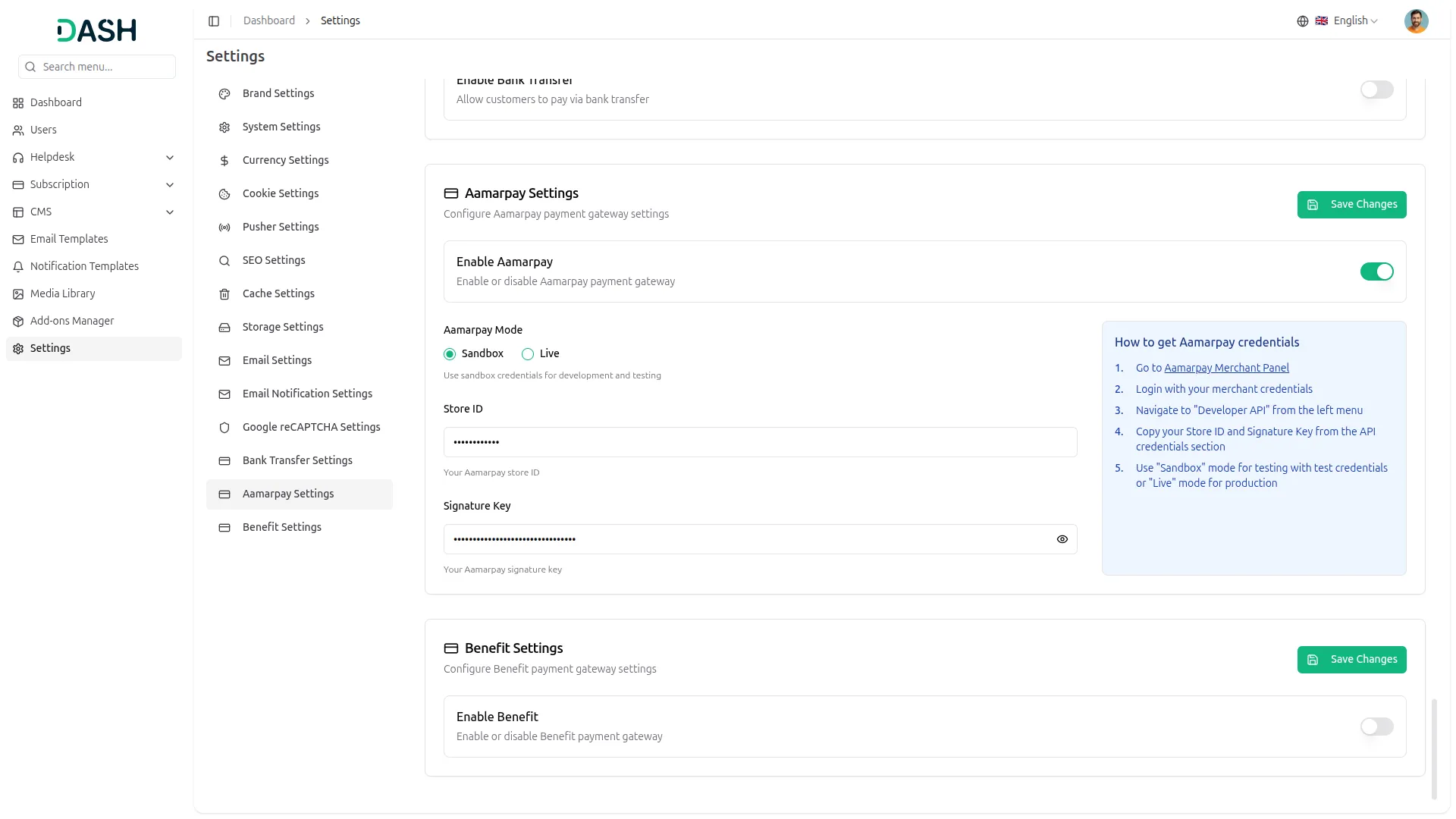Toggle the Enable Bank Transfer switch
Viewport: 1456px width, 819px height.
click(x=1376, y=89)
